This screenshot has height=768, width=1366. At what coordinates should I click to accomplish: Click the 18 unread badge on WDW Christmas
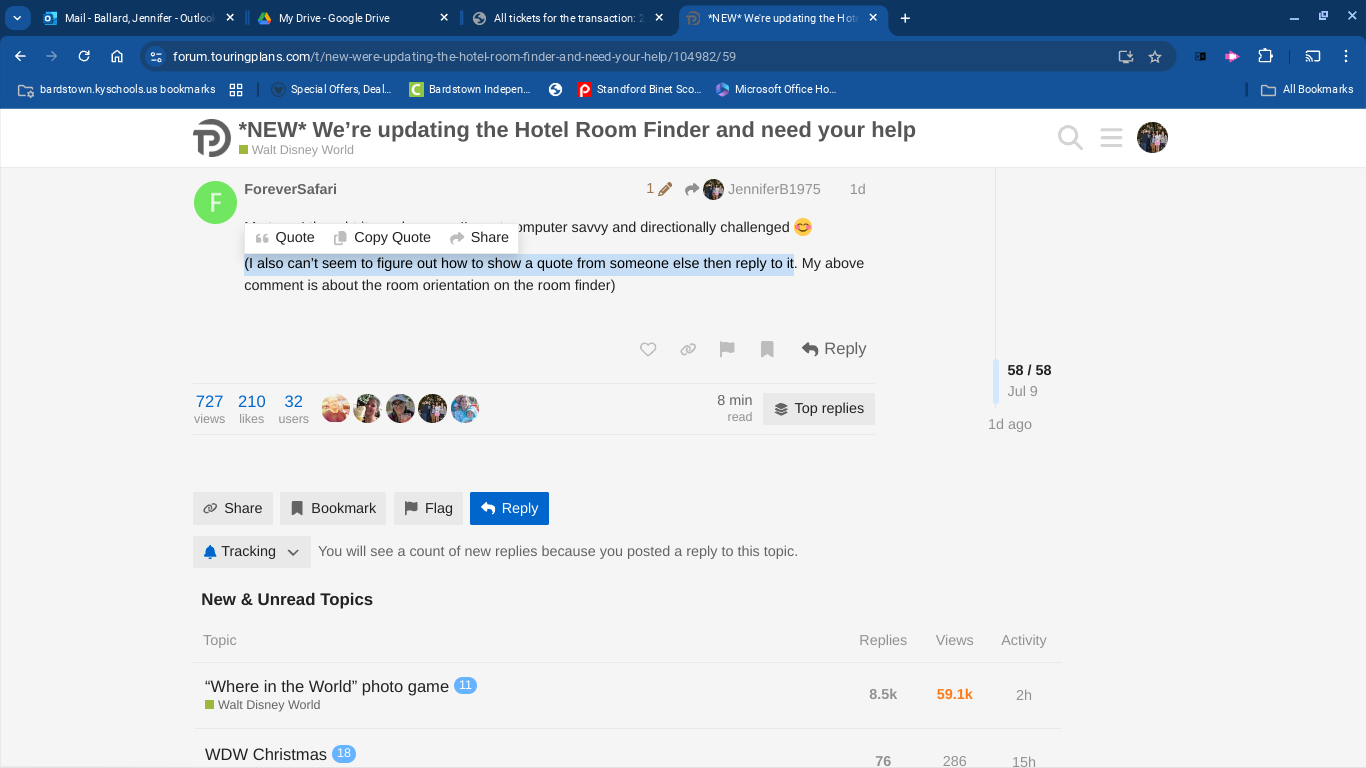point(343,754)
